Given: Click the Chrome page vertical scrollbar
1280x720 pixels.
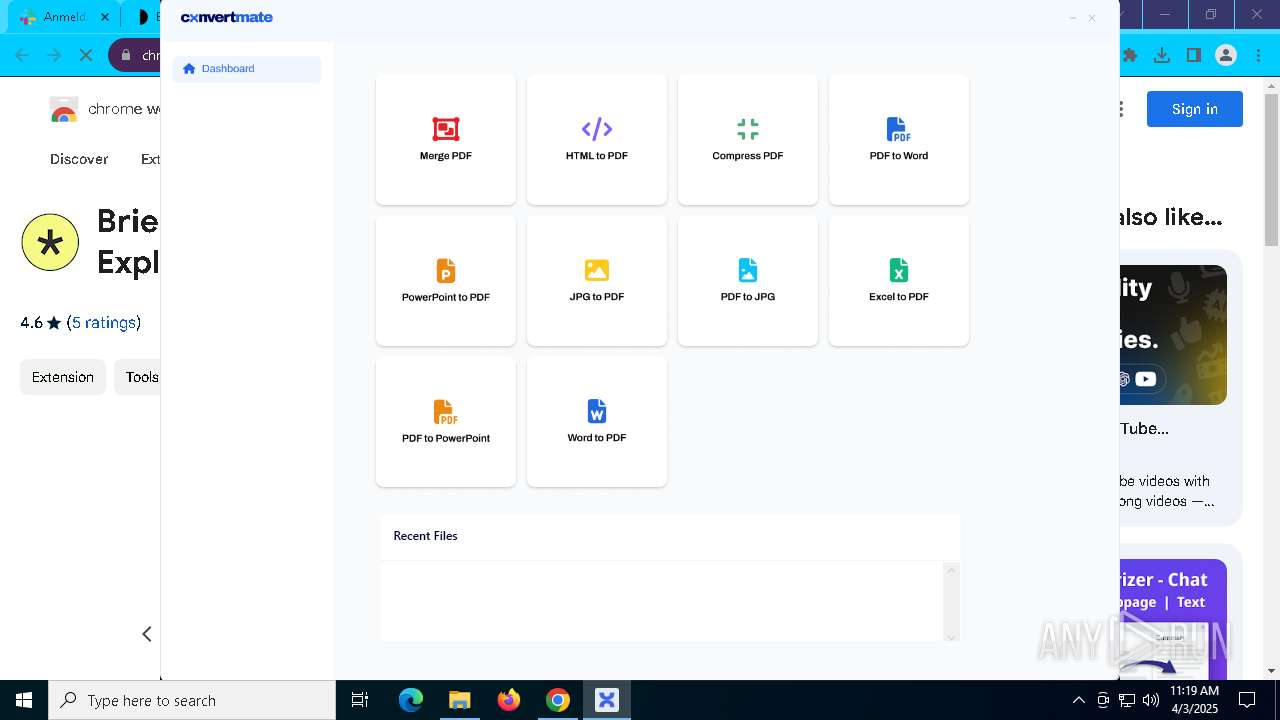Looking at the screenshot, I should (1272, 170).
